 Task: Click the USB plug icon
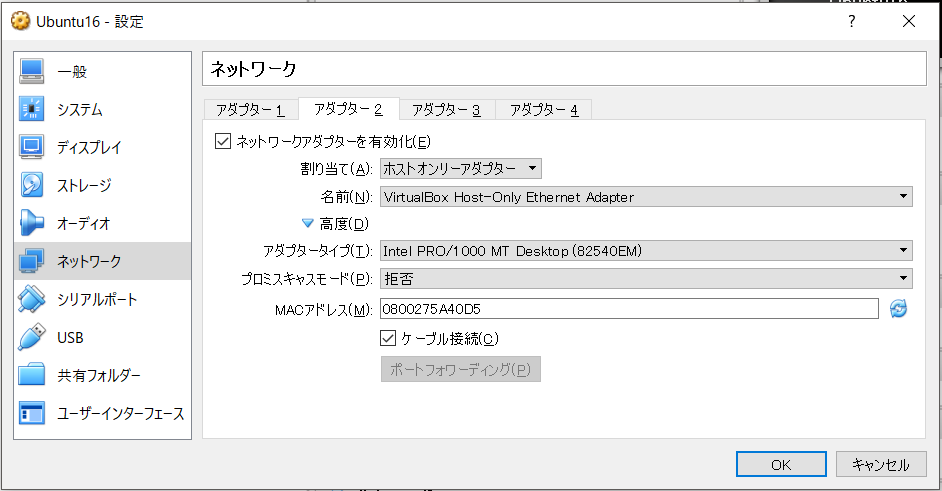pos(31,337)
